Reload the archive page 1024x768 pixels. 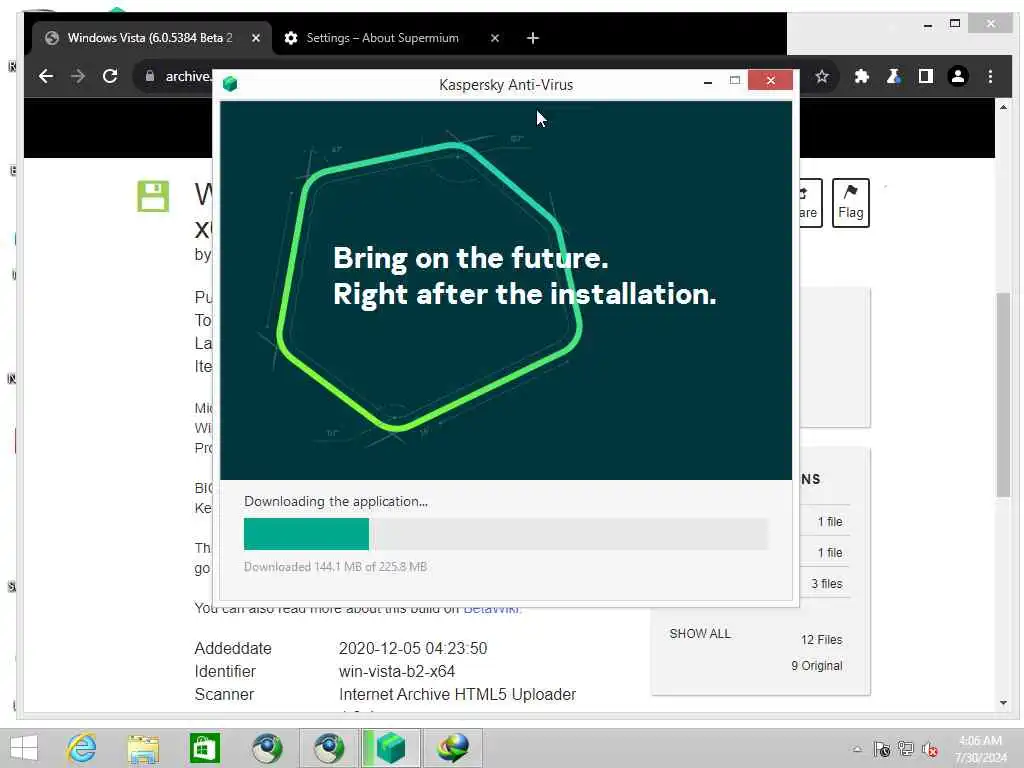pos(110,76)
